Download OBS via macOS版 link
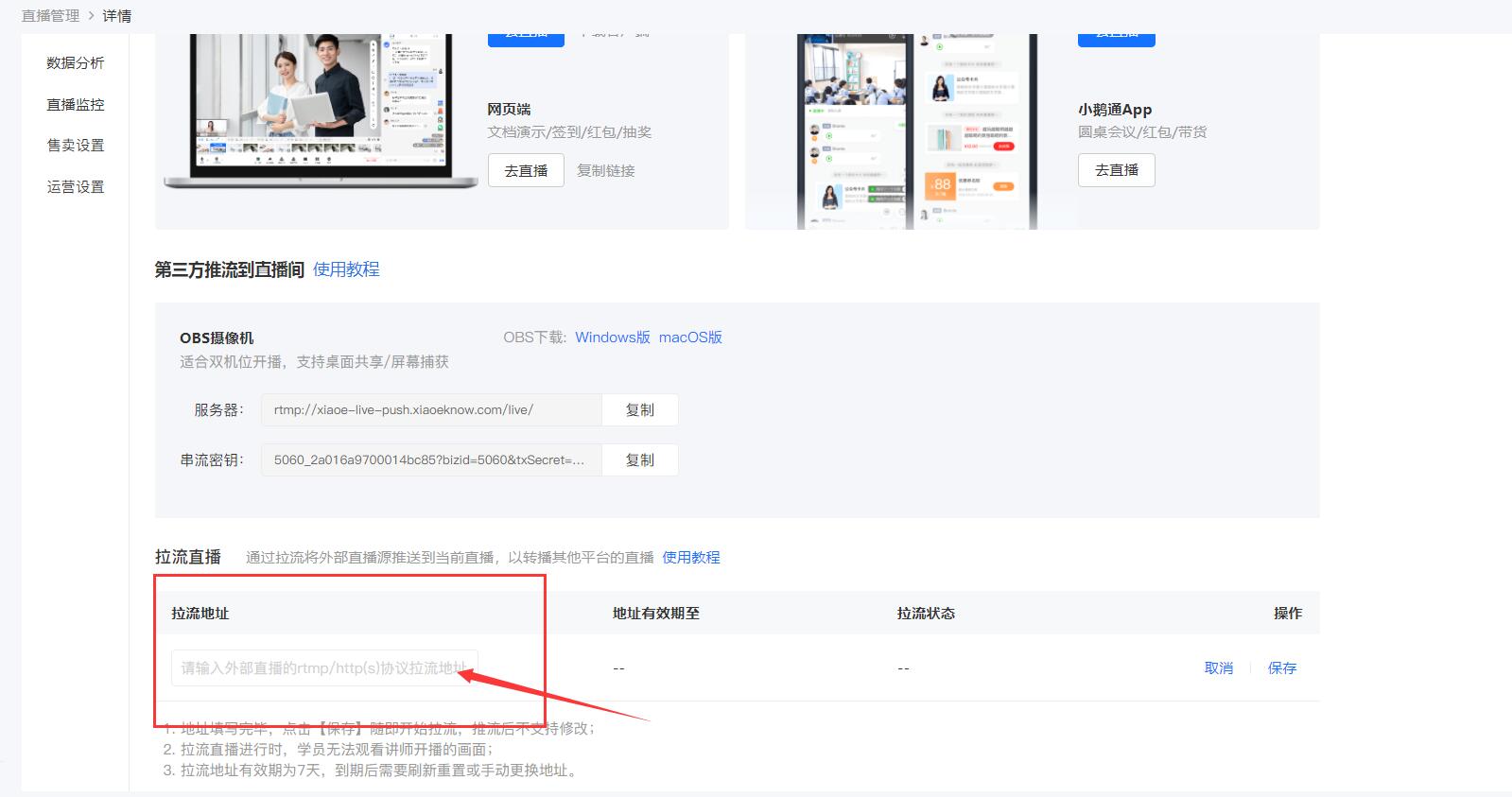The width and height of the screenshot is (1512, 797). 690,338
